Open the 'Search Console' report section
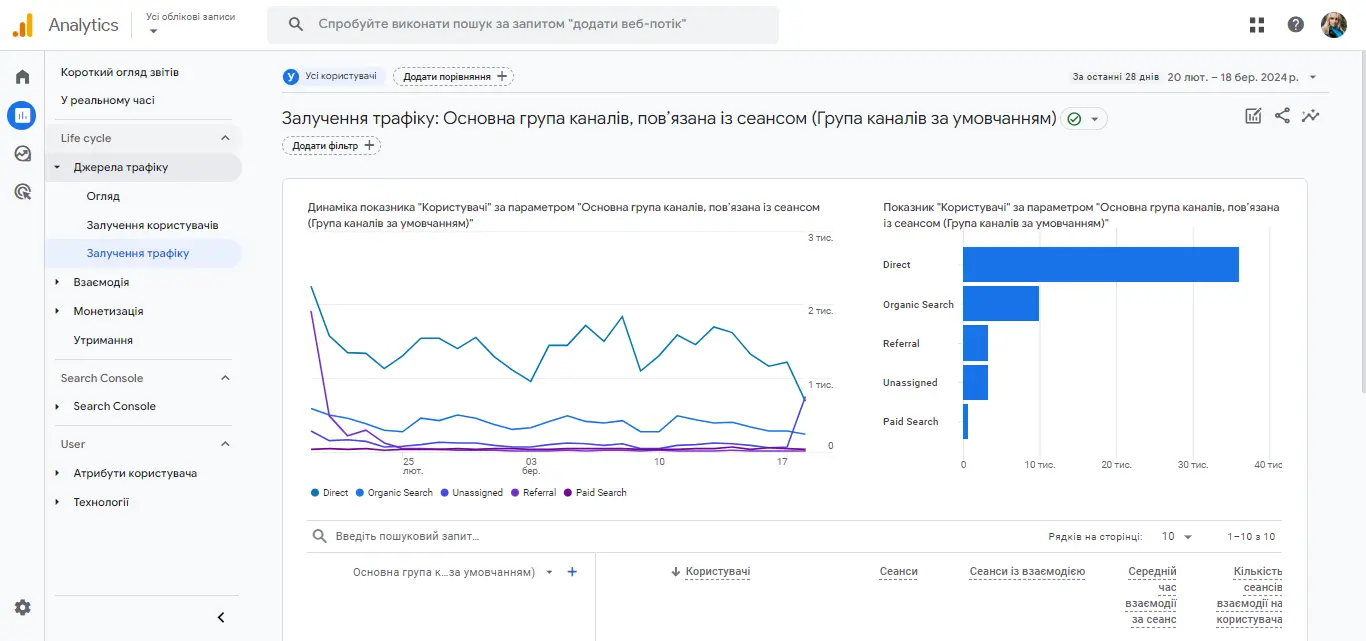 coord(115,406)
